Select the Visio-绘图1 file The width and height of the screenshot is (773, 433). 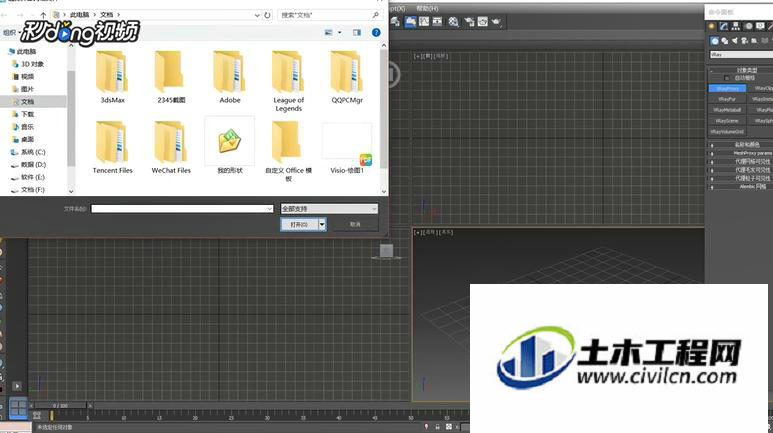pyautogui.click(x=347, y=146)
